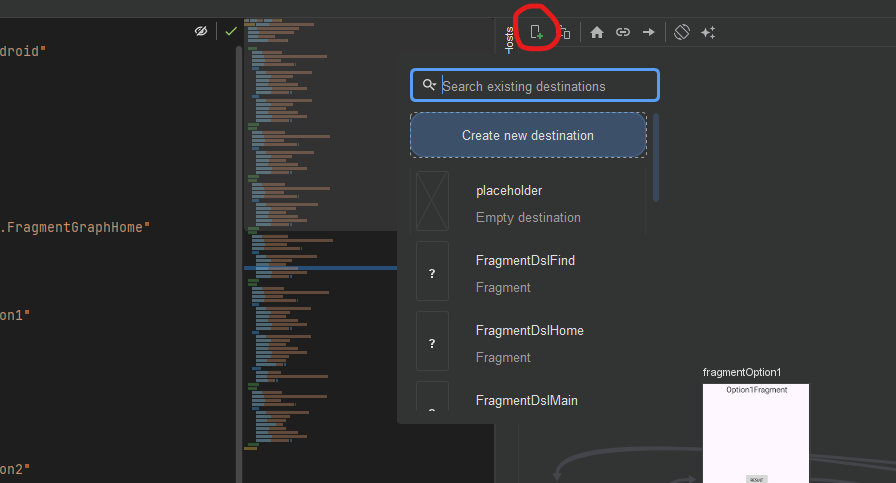896x483 pixels.
Task: Click the FragmentDslHome question-mark thumbnail
Action: click(x=432, y=342)
